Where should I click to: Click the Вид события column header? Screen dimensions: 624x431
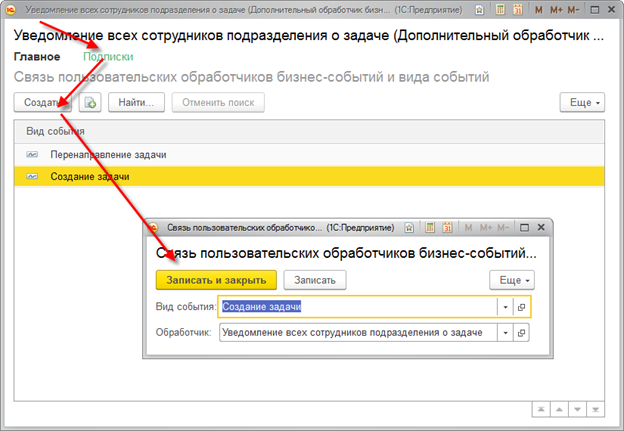coord(55,131)
